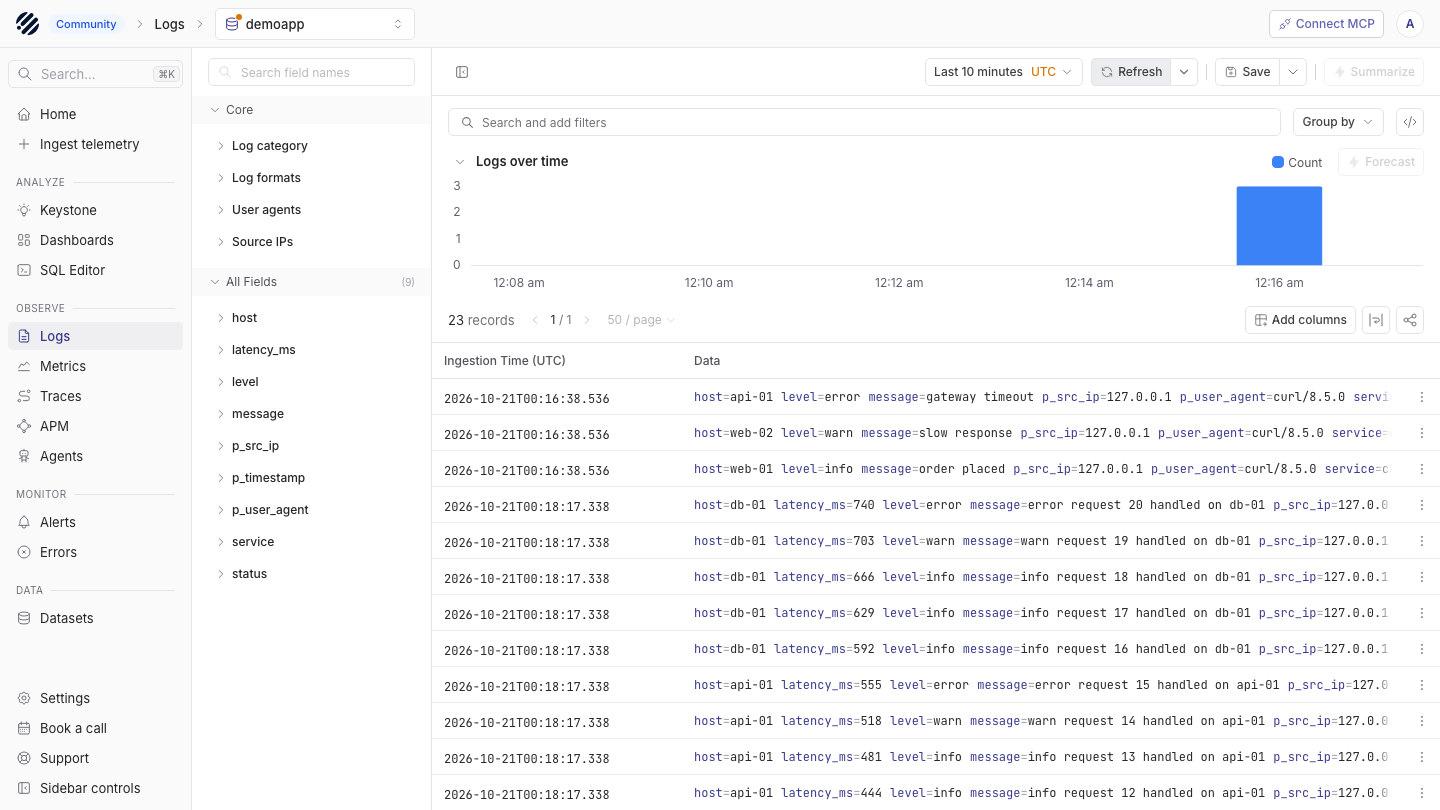Open the SQL Editor
Viewport: 1440px width, 810px height.
click(x=96, y=270)
